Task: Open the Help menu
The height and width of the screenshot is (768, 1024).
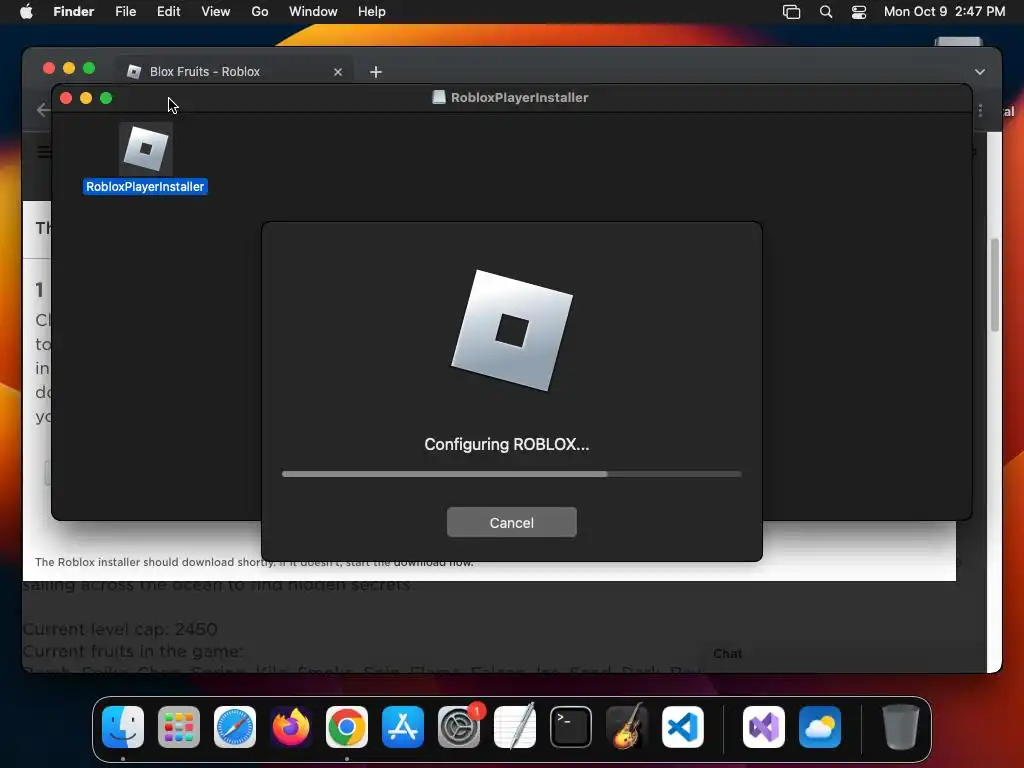Action: click(x=372, y=12)
